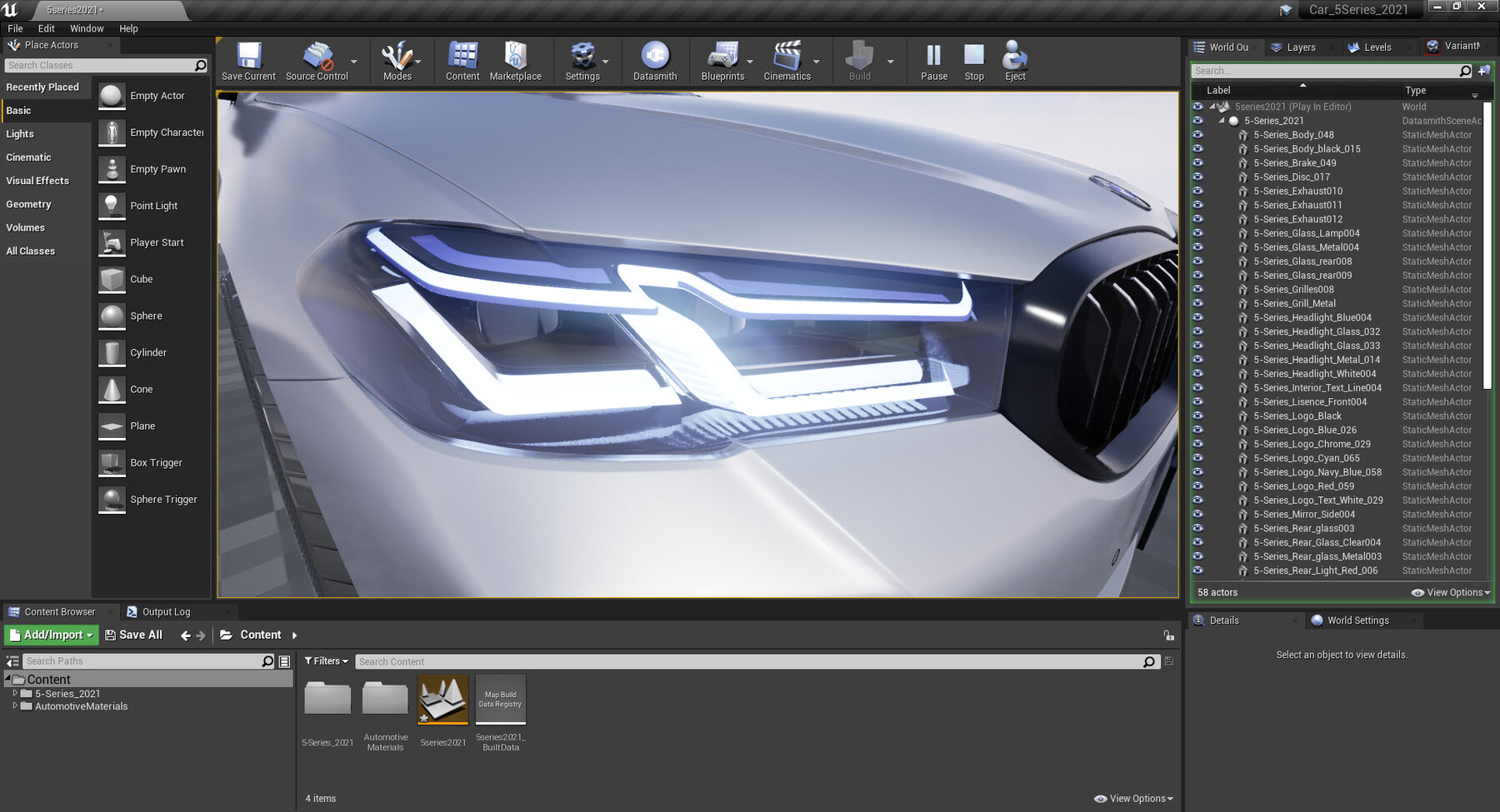This screenshot has width=1500, height=812.
Task: Hide the 5-Series_Grilles008 actor
Action: pyautogui.click(x=1197, y=289)
